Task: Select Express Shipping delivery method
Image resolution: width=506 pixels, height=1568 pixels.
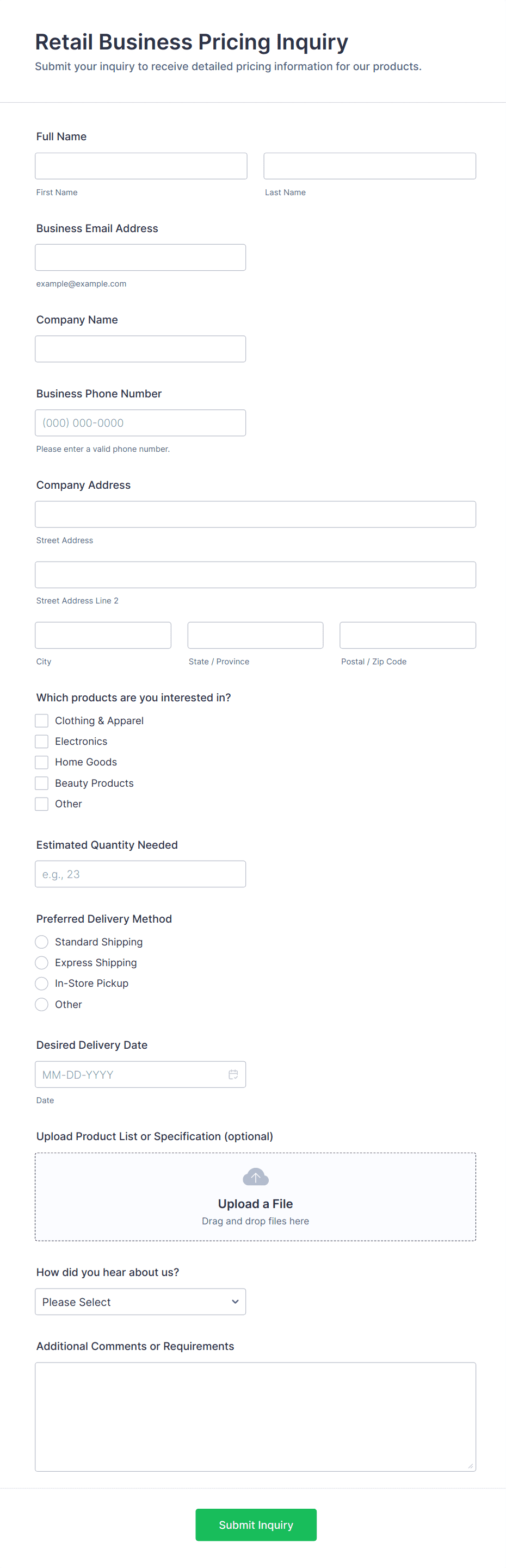Action: pos(41,962)
